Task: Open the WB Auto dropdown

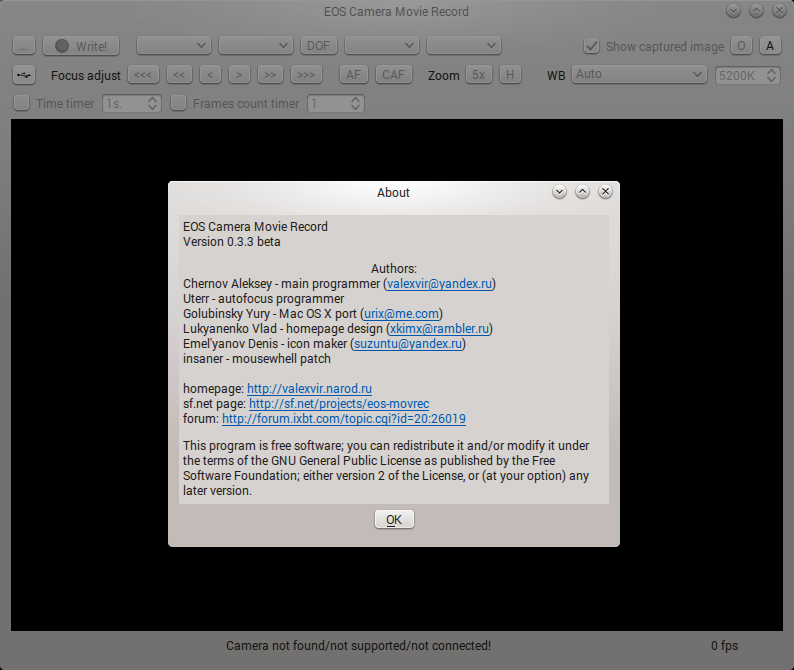Action: point(639,74)
